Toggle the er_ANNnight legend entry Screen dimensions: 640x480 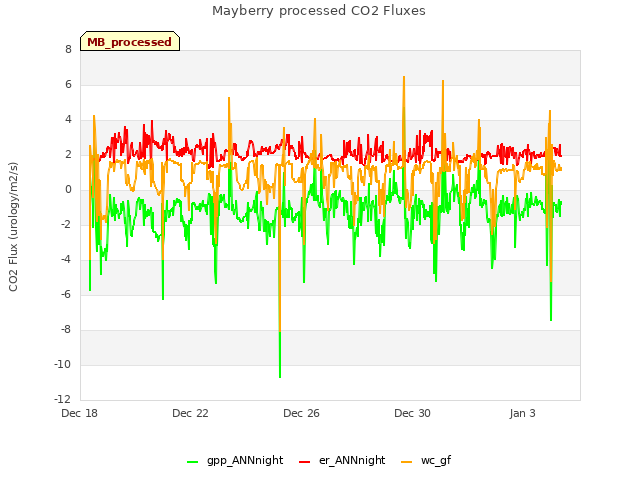click(x=342, y=460)
